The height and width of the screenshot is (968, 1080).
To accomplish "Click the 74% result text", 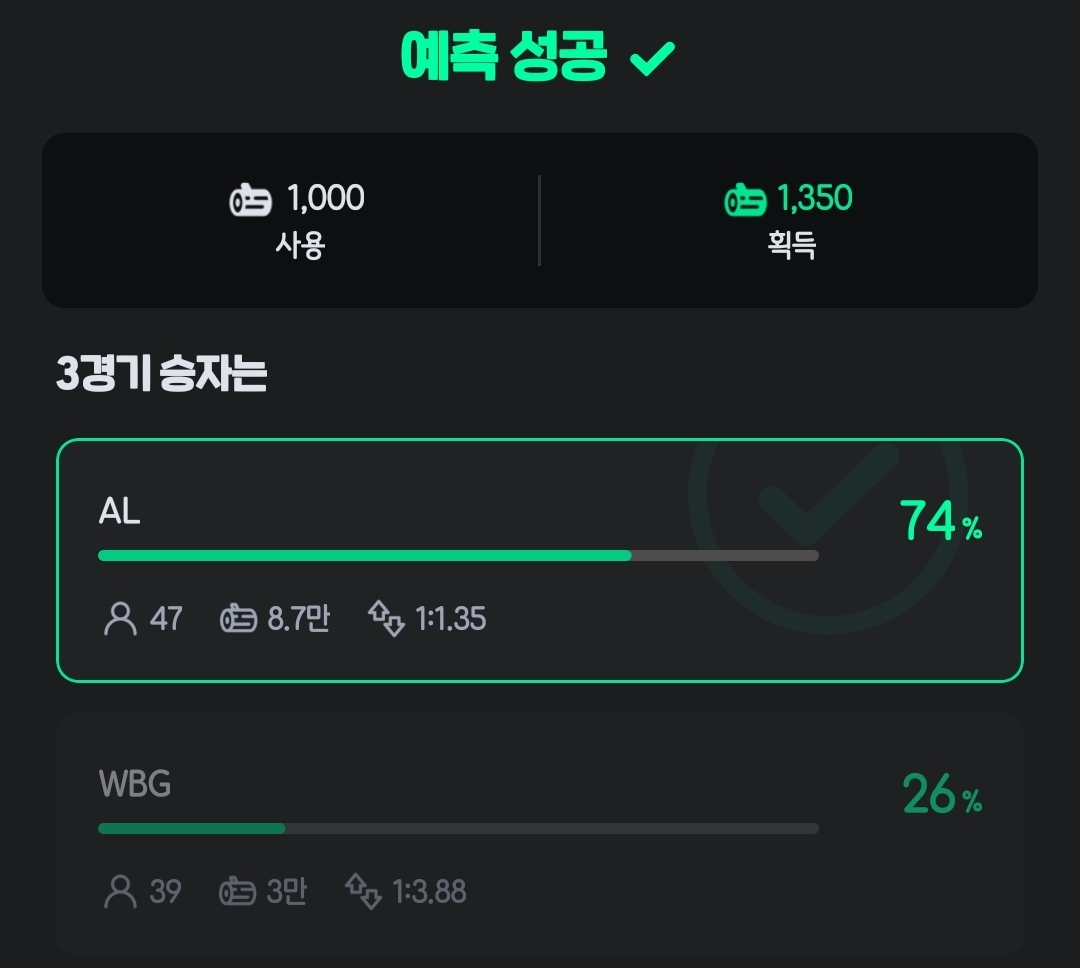I will point(940,521).
